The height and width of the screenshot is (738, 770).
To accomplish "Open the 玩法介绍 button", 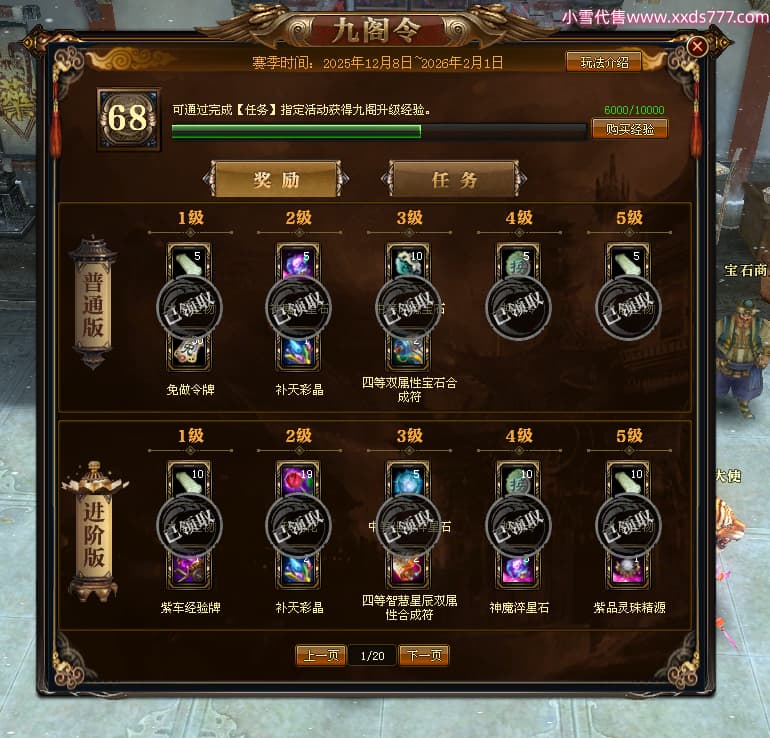I will (x=604, y=62).
